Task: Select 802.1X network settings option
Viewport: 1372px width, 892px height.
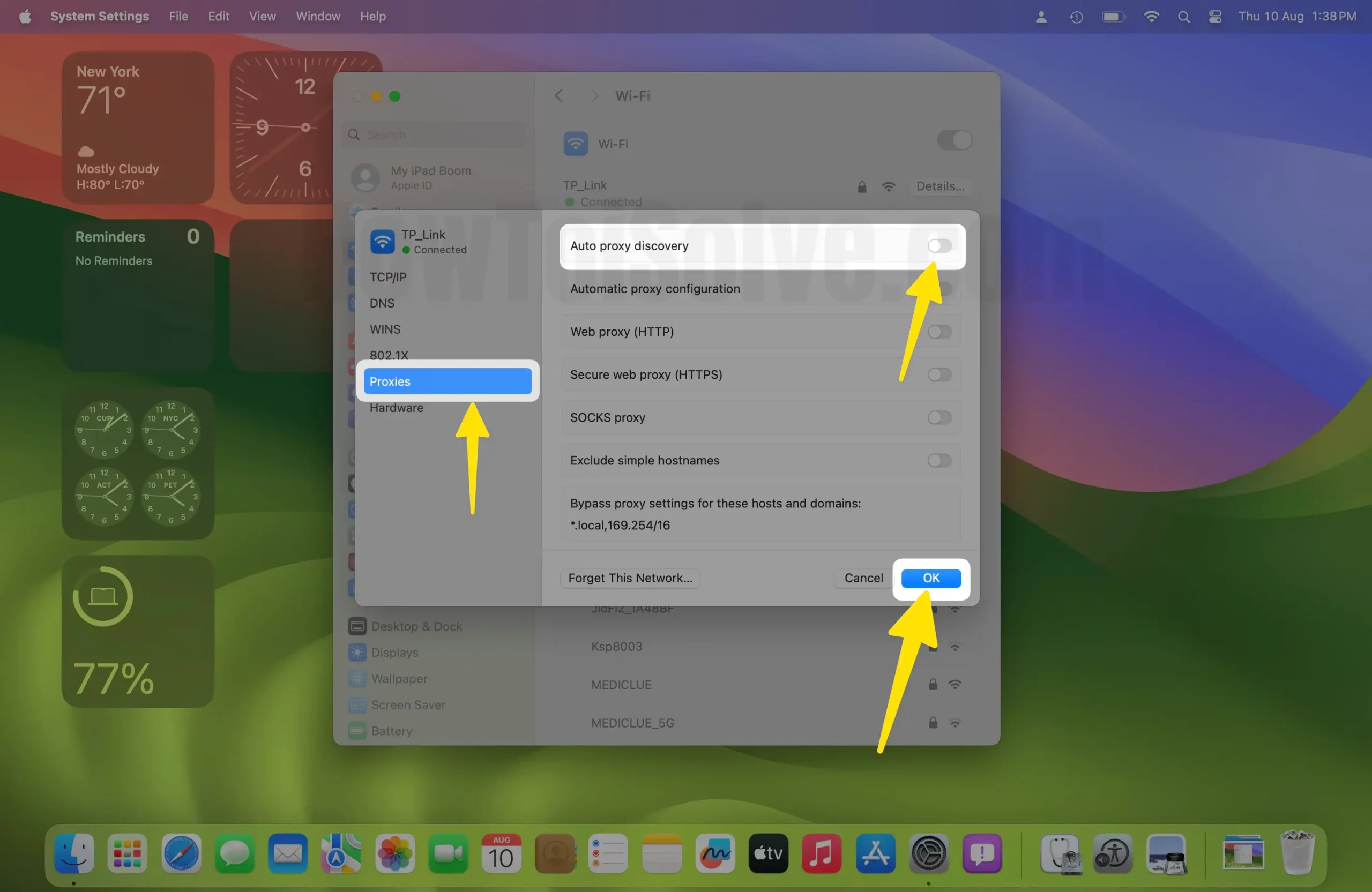Action: coord(389,355)
